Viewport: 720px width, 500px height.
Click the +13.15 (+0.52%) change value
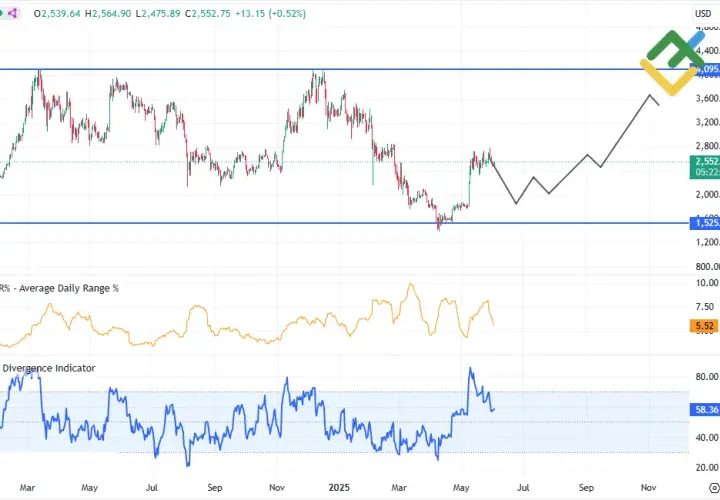[x=270, y=14]
